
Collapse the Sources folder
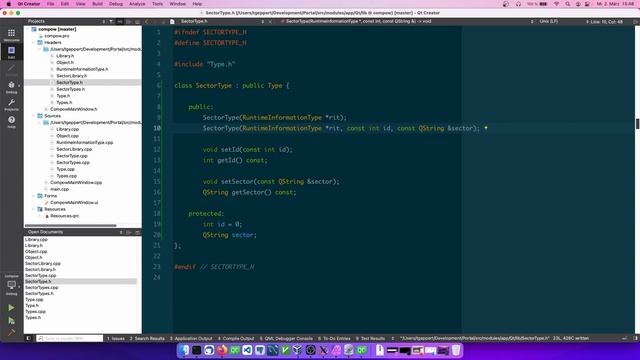pyautogui.click(x=34, y=116)
